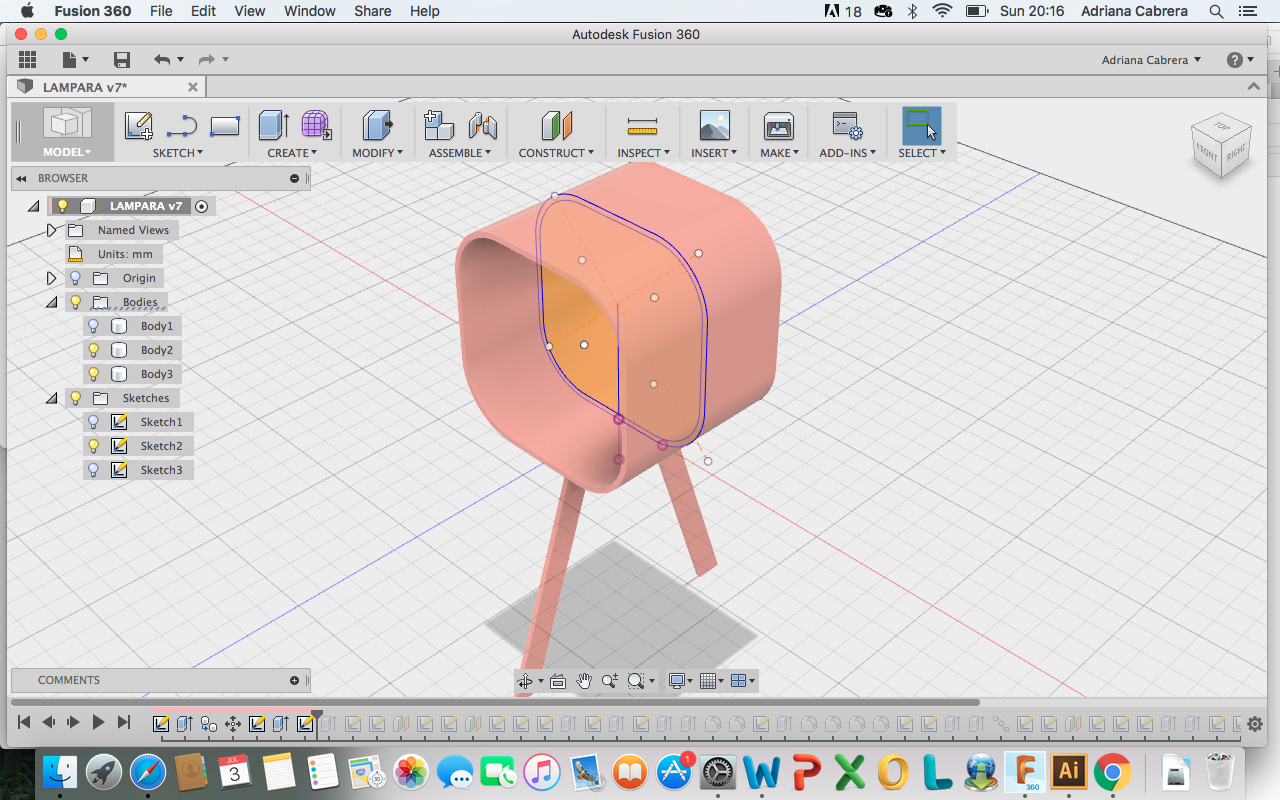Select the Offset Plane construct icon
1280x800 pixels.
pos(556,126)
